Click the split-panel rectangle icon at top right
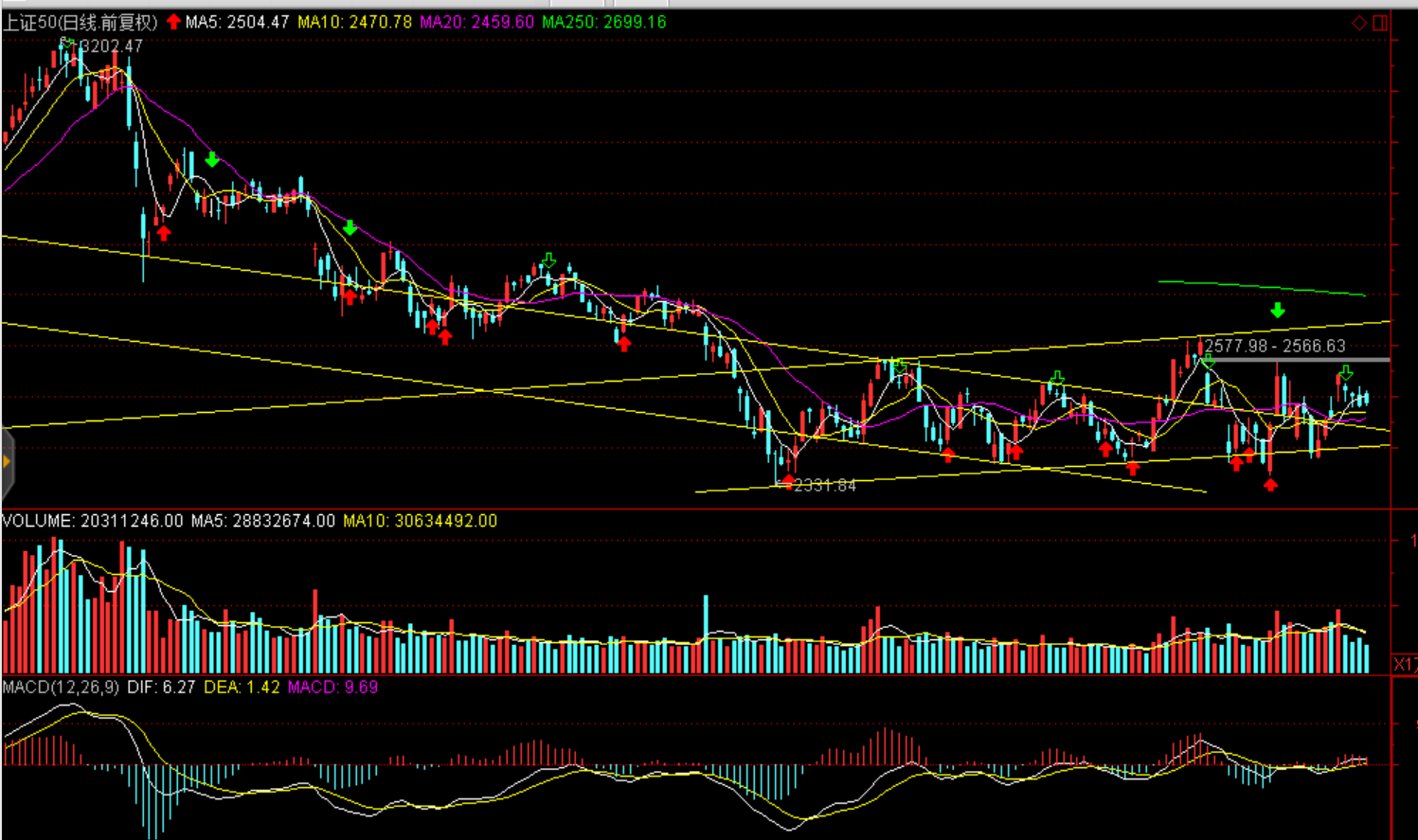Screen dimensions: 1418x840 (x=1380, y=23)
